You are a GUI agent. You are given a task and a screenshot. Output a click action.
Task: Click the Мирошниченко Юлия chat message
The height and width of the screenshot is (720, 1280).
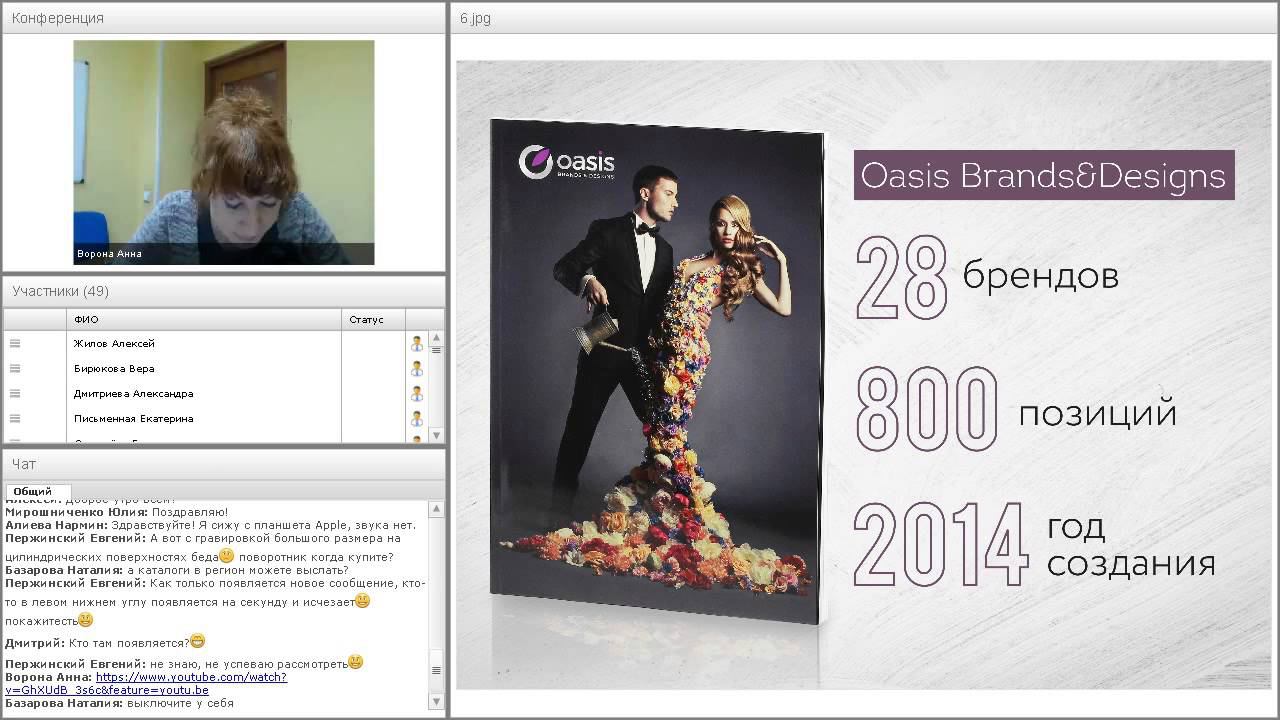click(117, 512)
